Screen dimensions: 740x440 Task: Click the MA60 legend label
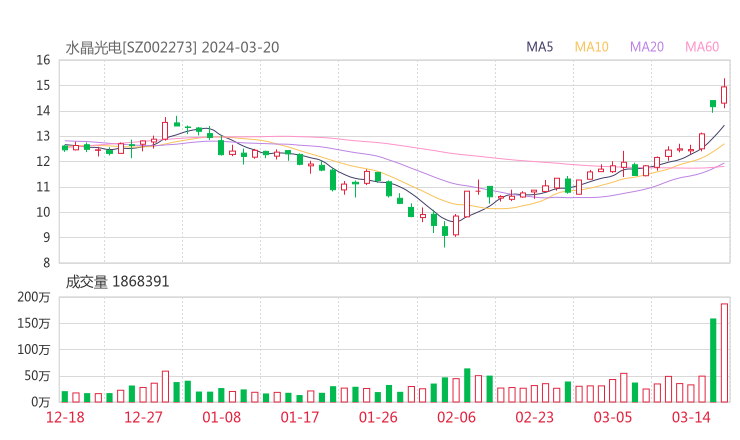point(702,47)
